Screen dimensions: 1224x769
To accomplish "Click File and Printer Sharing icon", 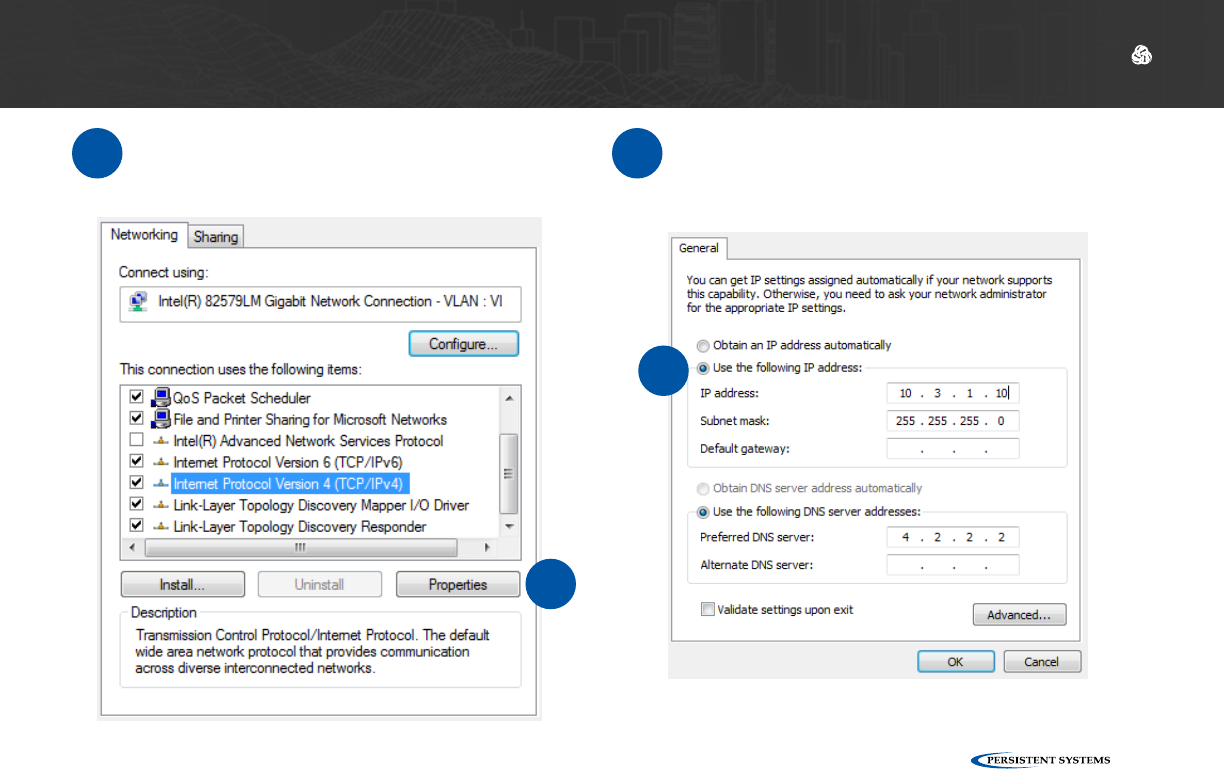I will tap(161, 419).
